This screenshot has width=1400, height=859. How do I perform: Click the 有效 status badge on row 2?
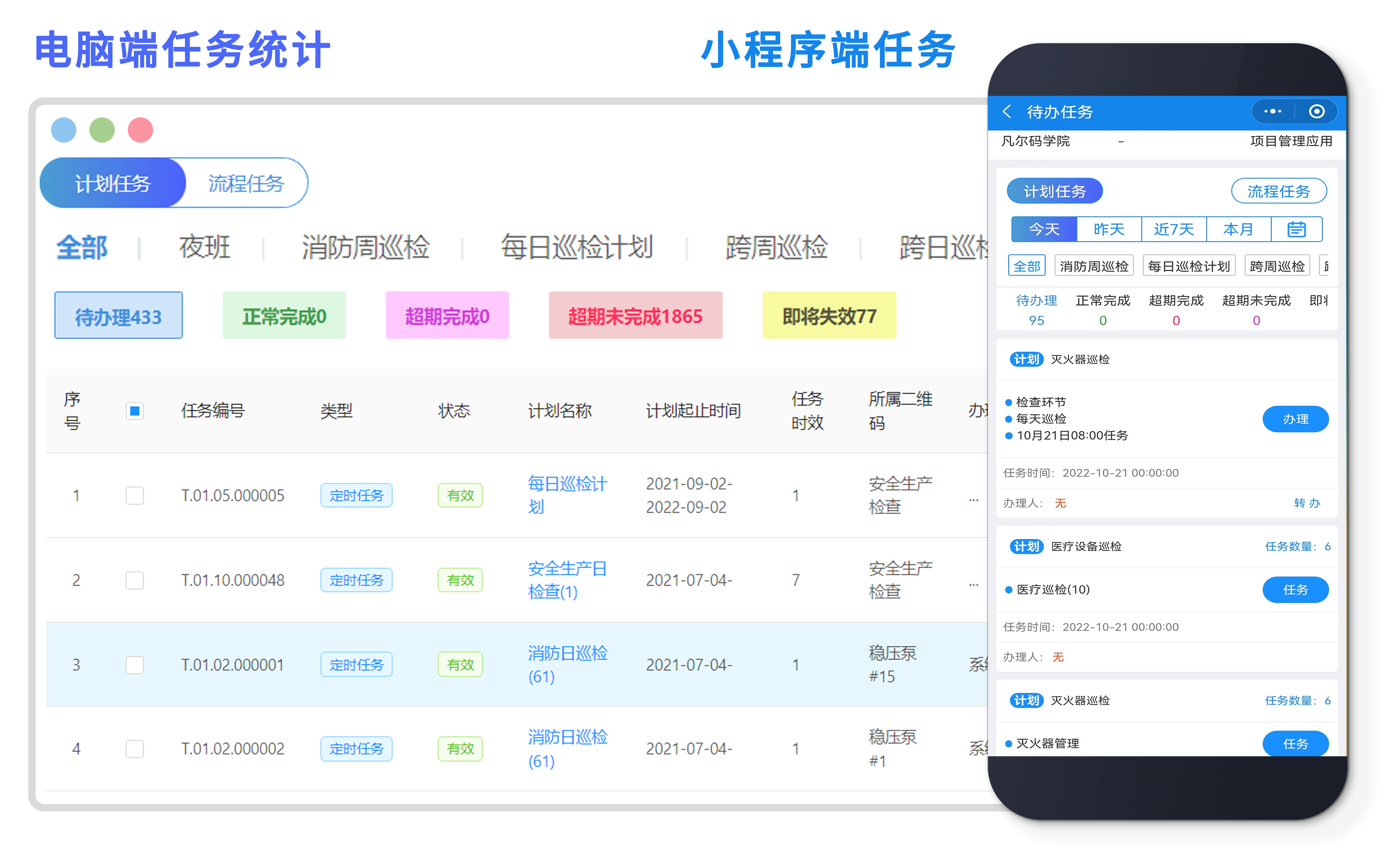(x=460, y=580)
